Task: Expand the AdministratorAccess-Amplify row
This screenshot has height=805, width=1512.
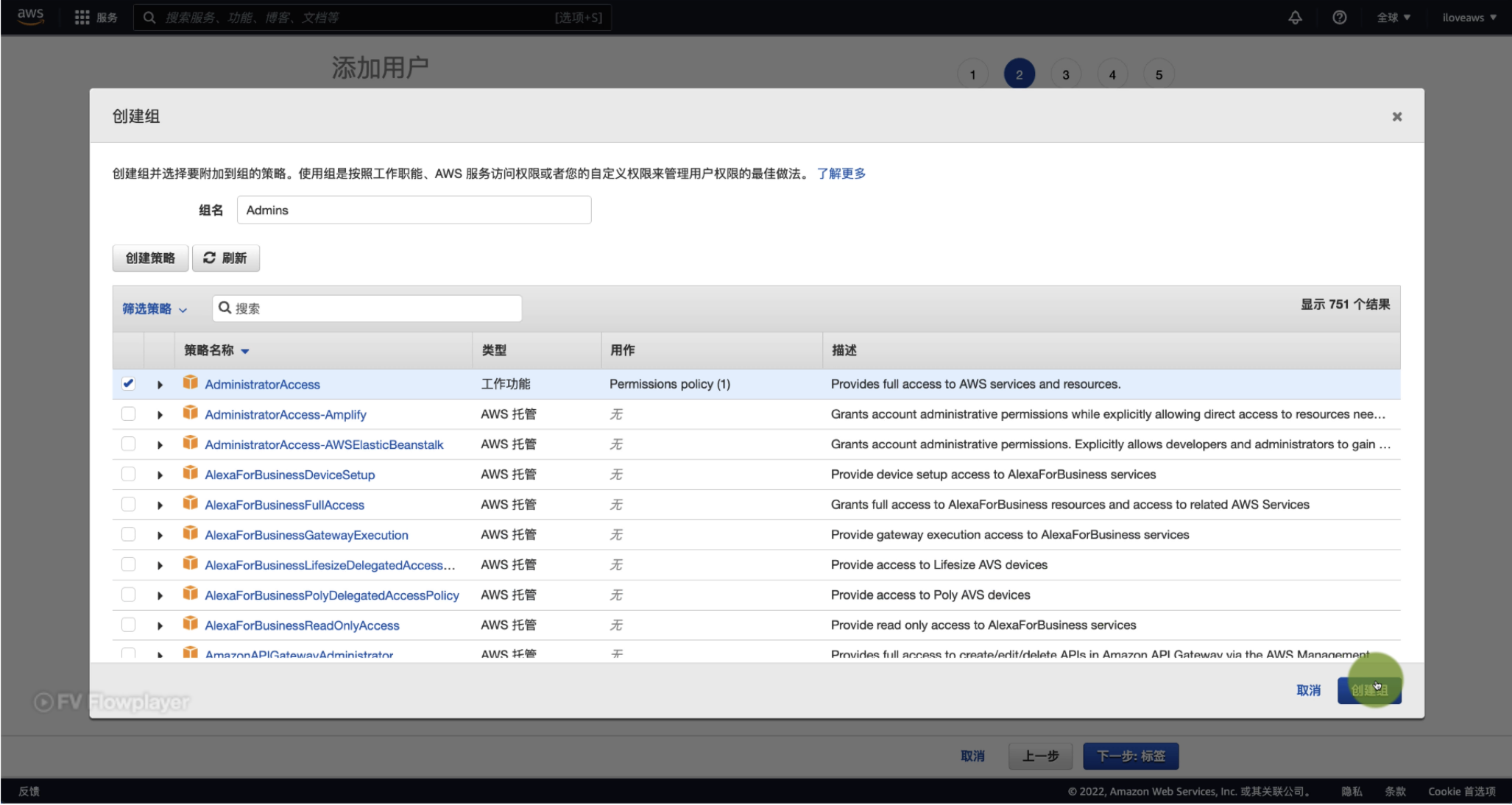Action: (160, 415)
